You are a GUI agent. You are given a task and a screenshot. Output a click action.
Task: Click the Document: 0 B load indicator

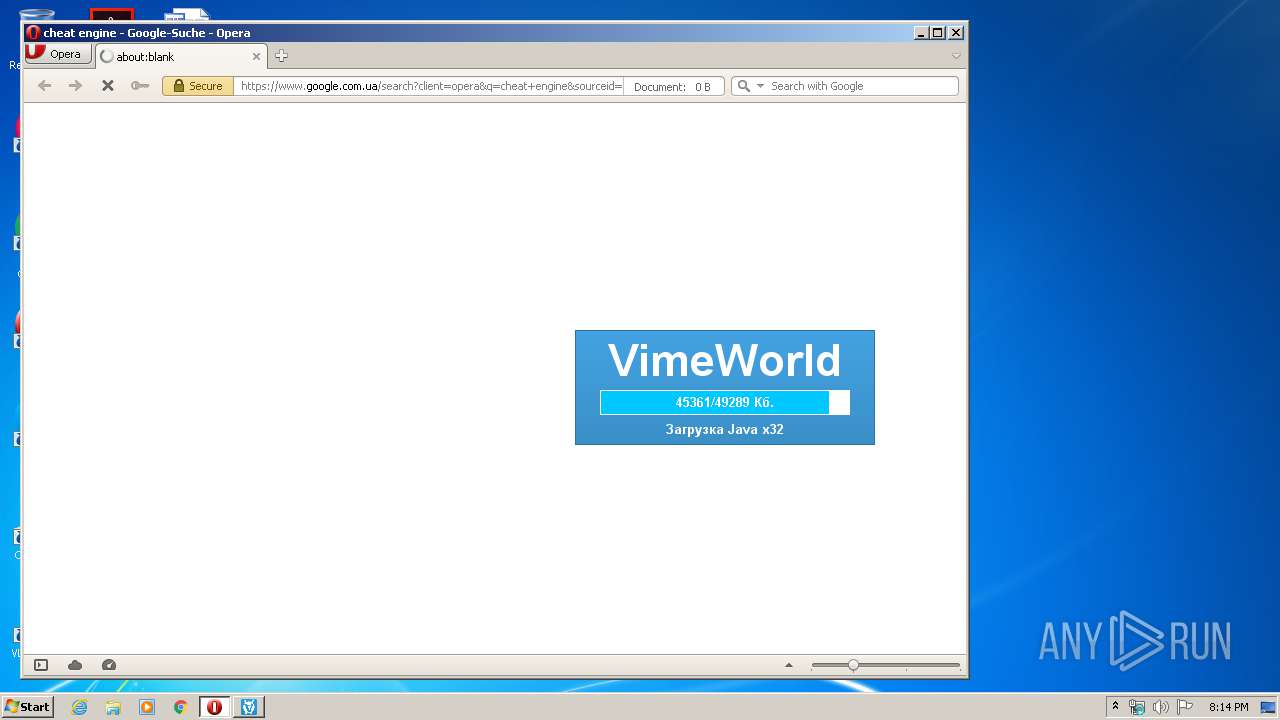click(672, 87)
